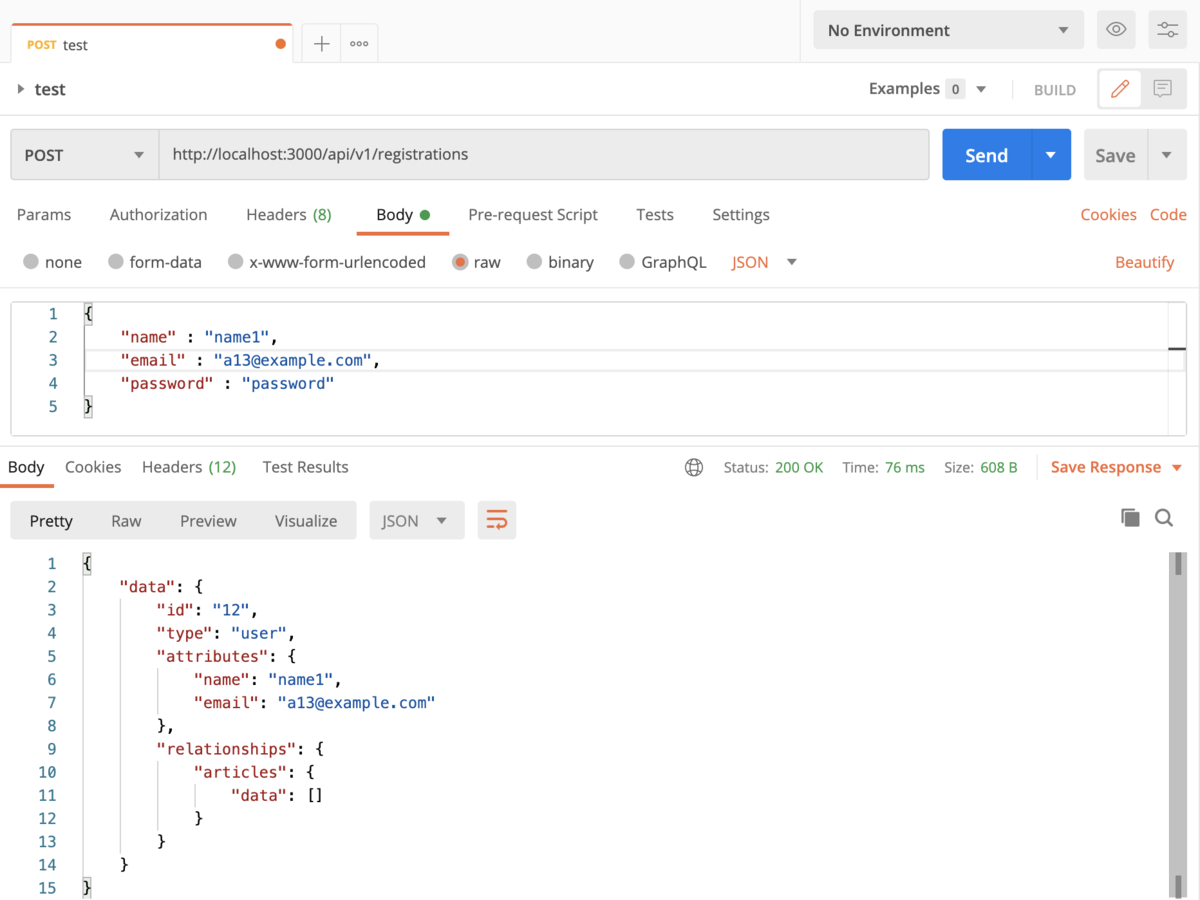Open environment quick look with the eye icon

pos(1116,29)
